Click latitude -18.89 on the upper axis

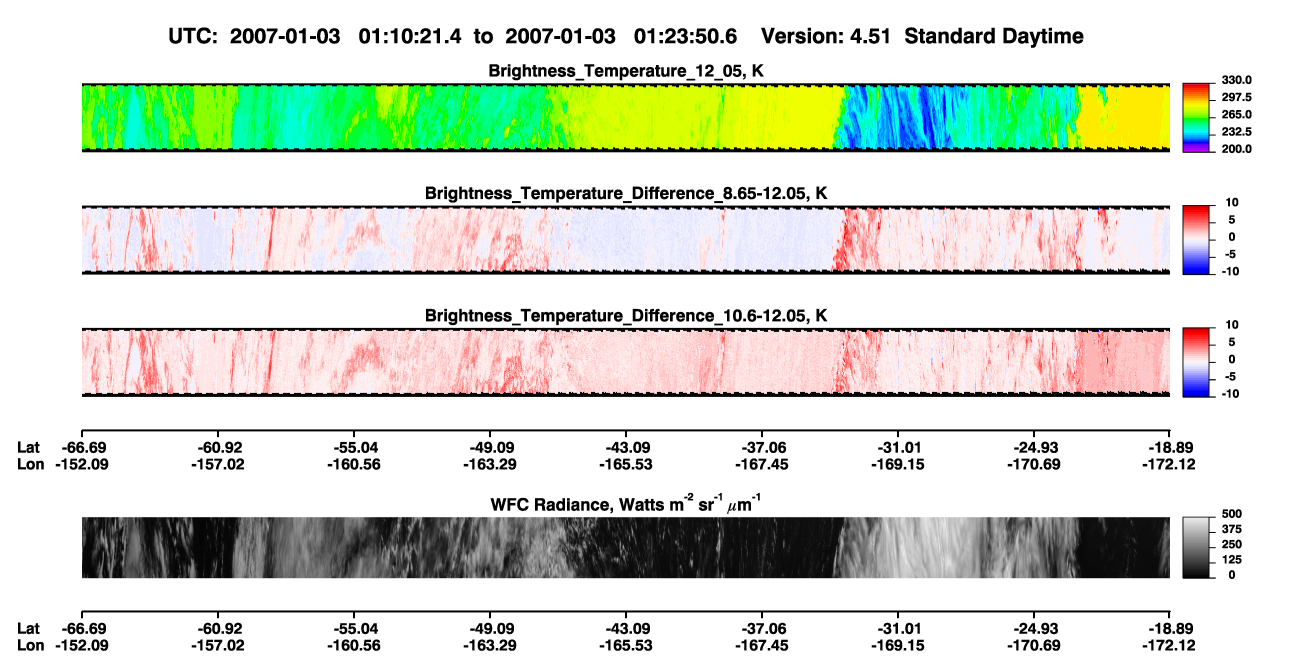tap(1170, 448)
